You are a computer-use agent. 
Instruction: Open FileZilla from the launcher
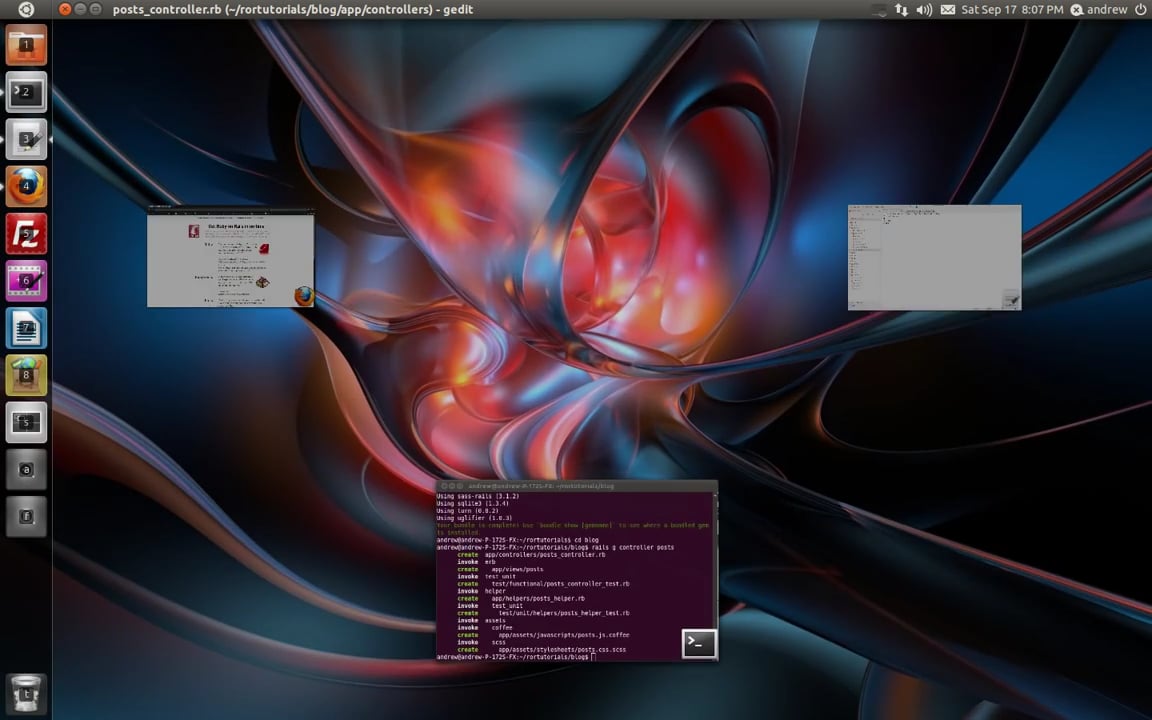(x=27, y=234)
